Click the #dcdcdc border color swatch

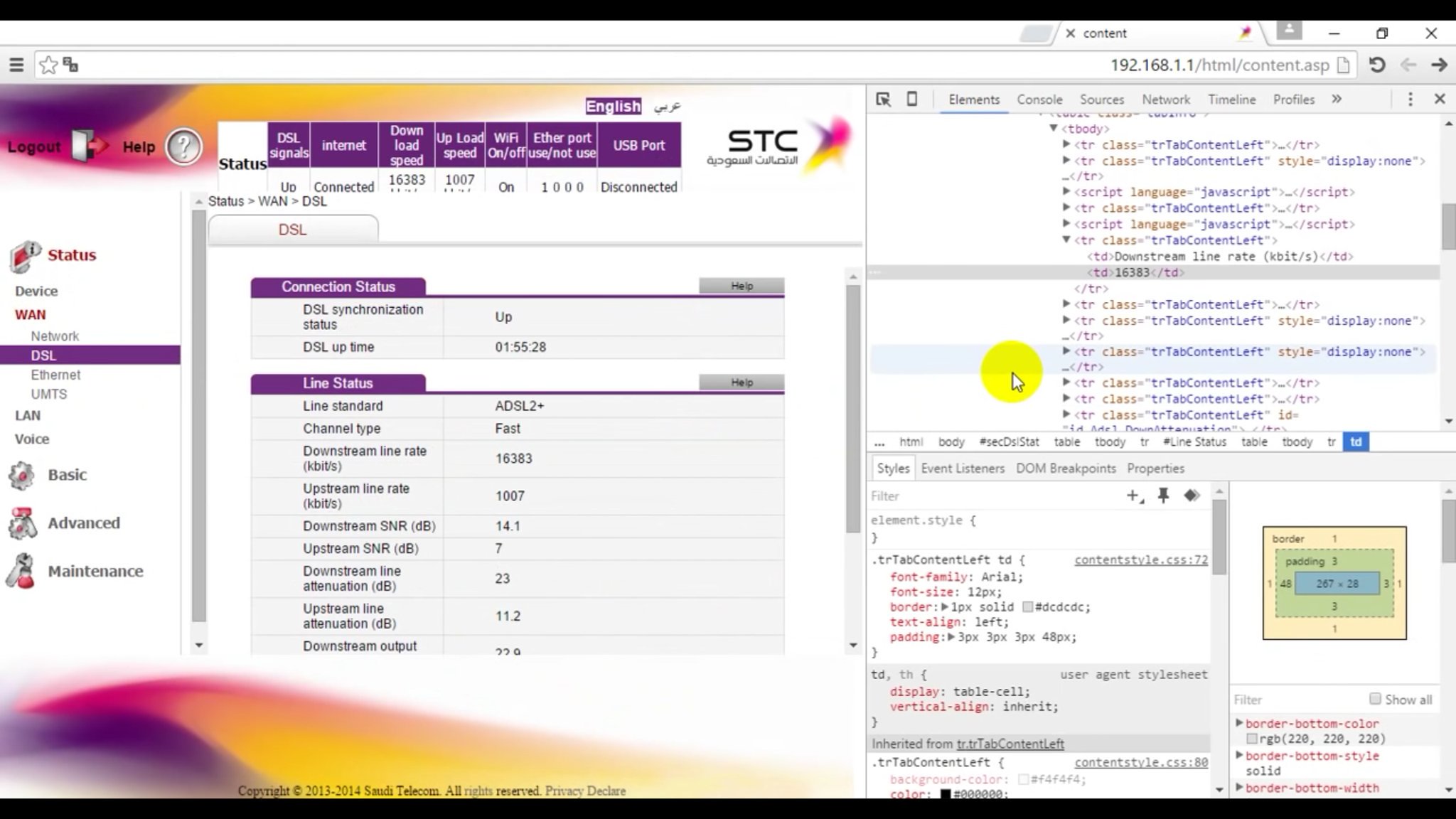tap(1027, 607)
